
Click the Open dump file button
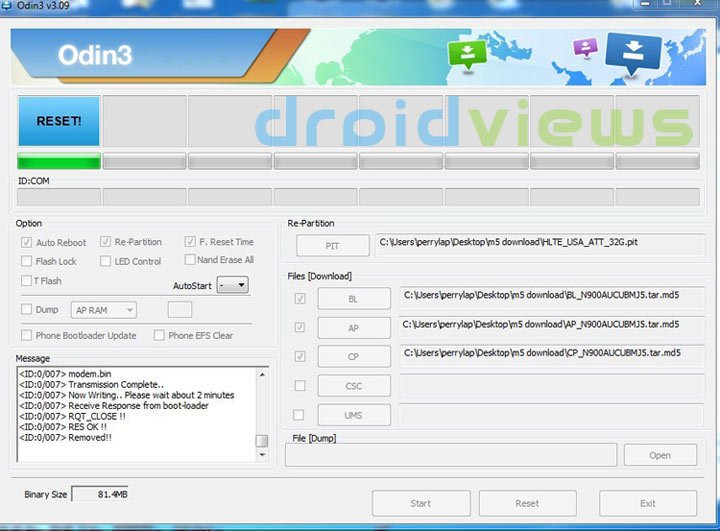(660, 455)
